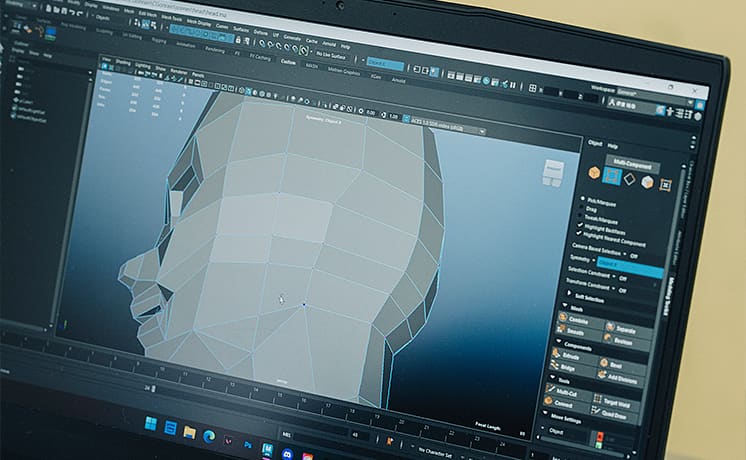Open File Explorer from the taskbar

point(189,432)
